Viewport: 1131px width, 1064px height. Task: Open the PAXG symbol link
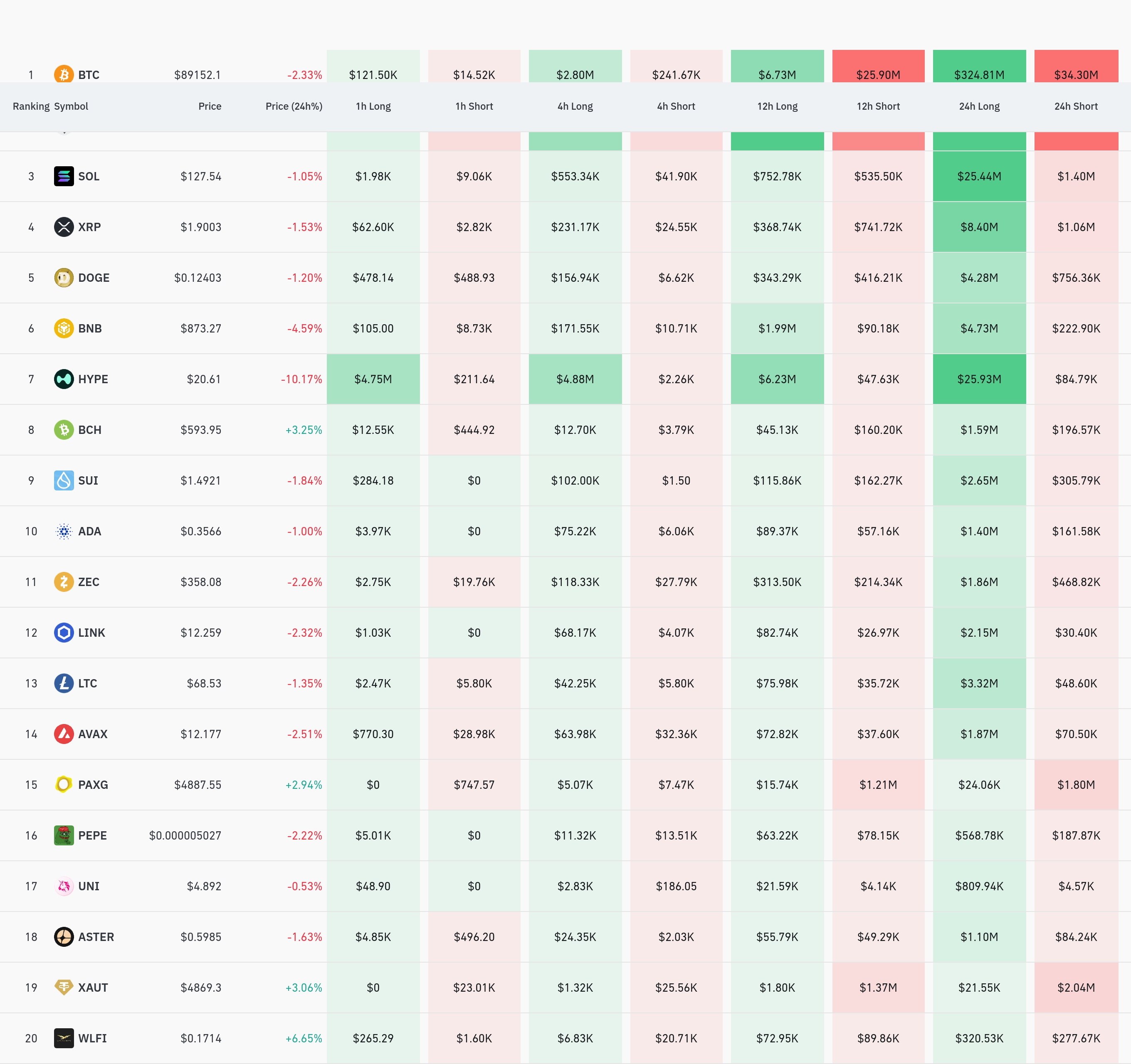coord(93,785)
